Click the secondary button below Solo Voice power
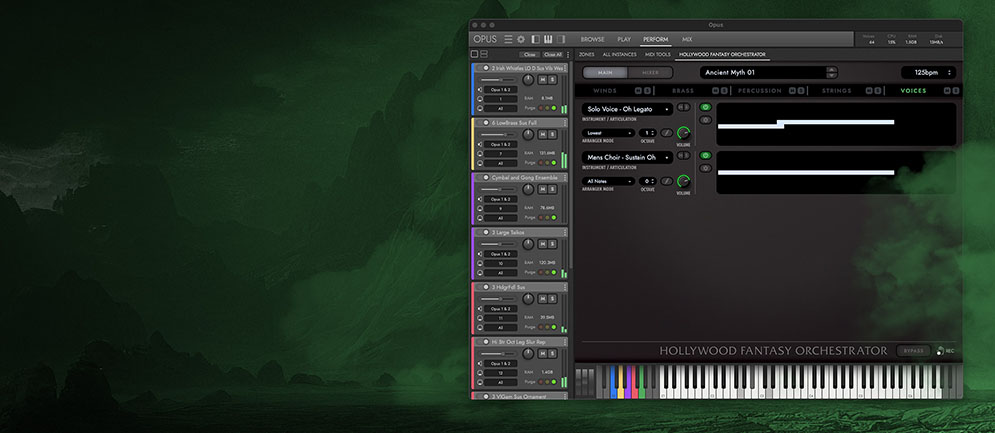Image resolution: width=995 pixels, height=433 pixels. [705, 120]
